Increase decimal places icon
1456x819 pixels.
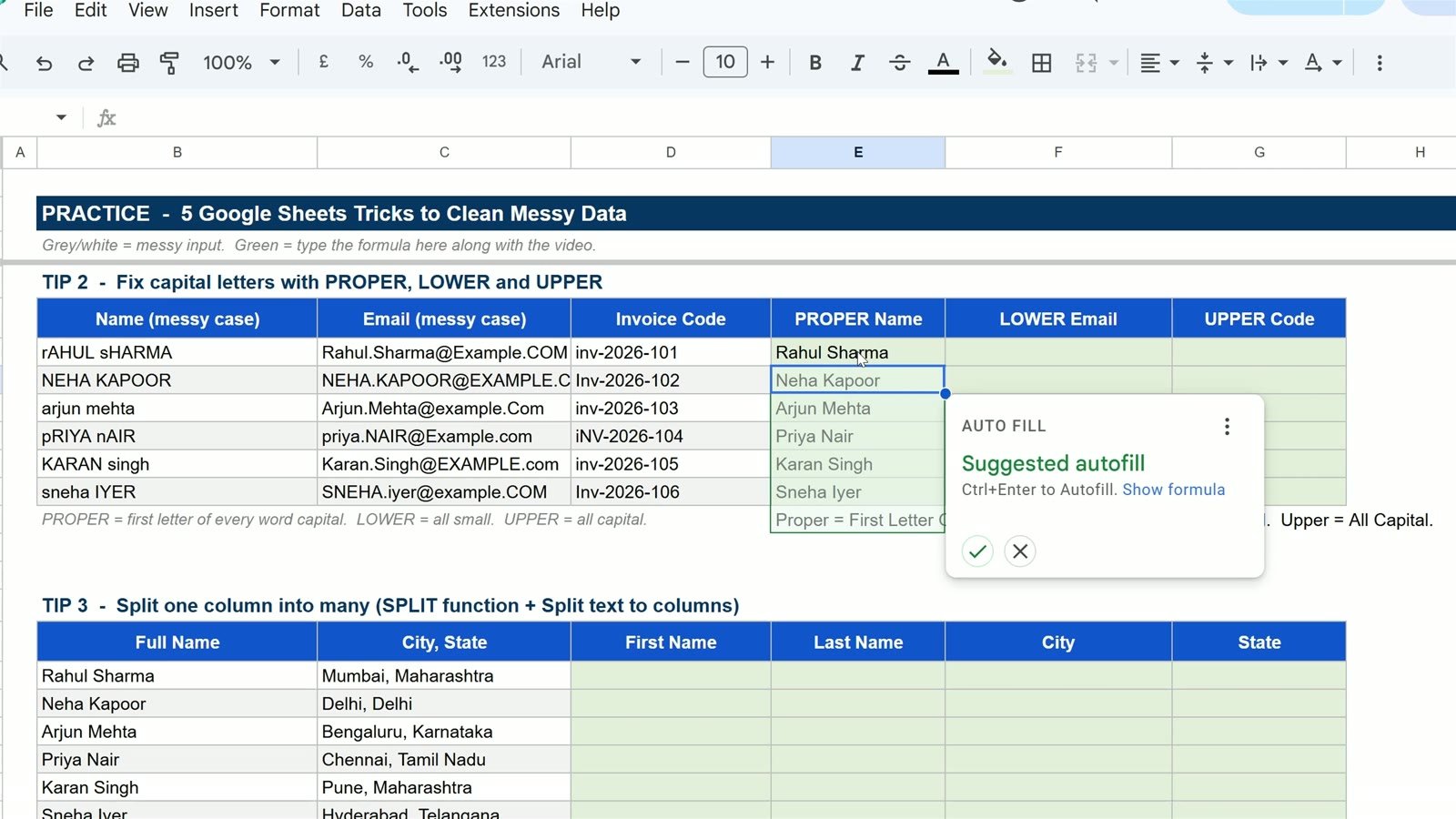point(450,62)
